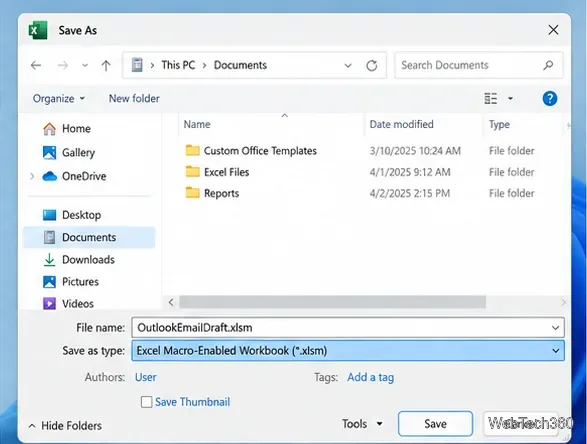Sort by the Type column
The height and width of the screenshot is (444, 587).
[x=499, y=124]
